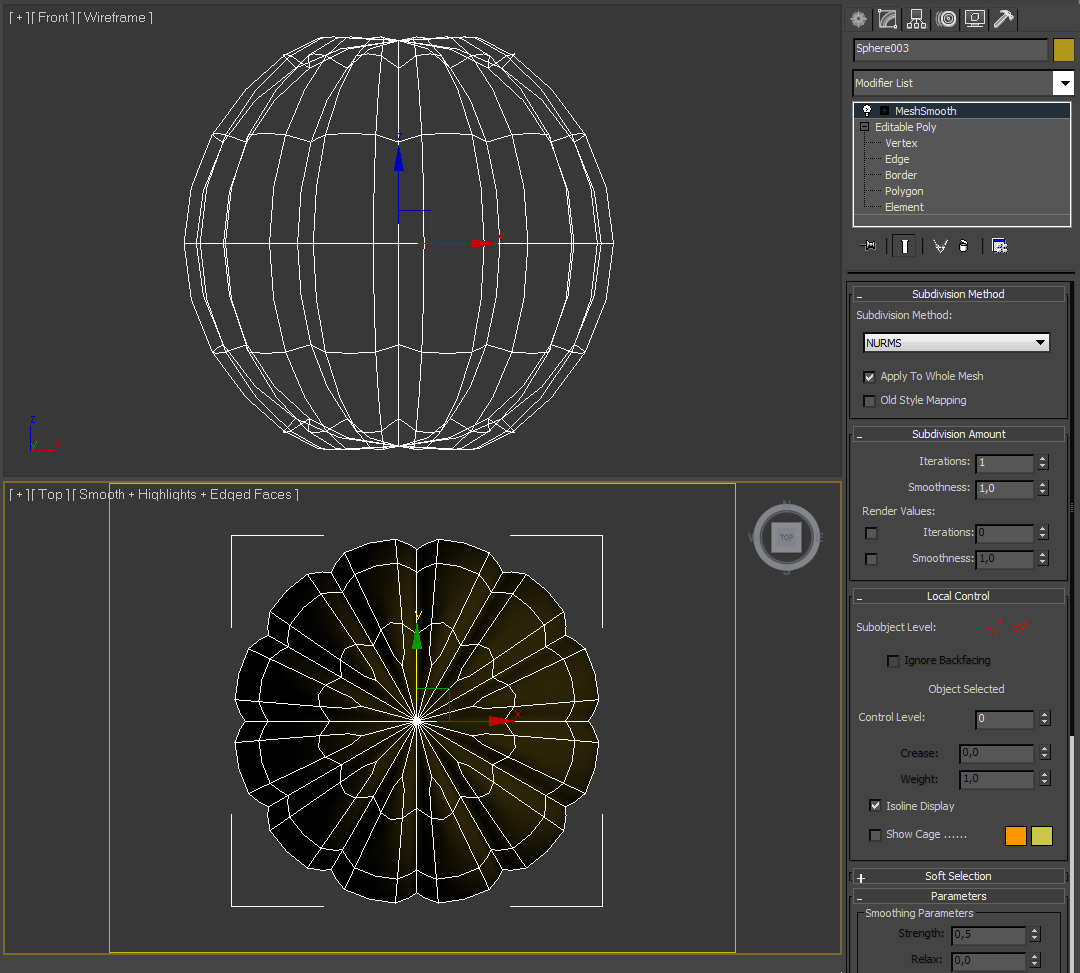The image size is (1080, 973).
Task: Uncheck Apply To Whole Mesh
Action: [x=869, y=377]
